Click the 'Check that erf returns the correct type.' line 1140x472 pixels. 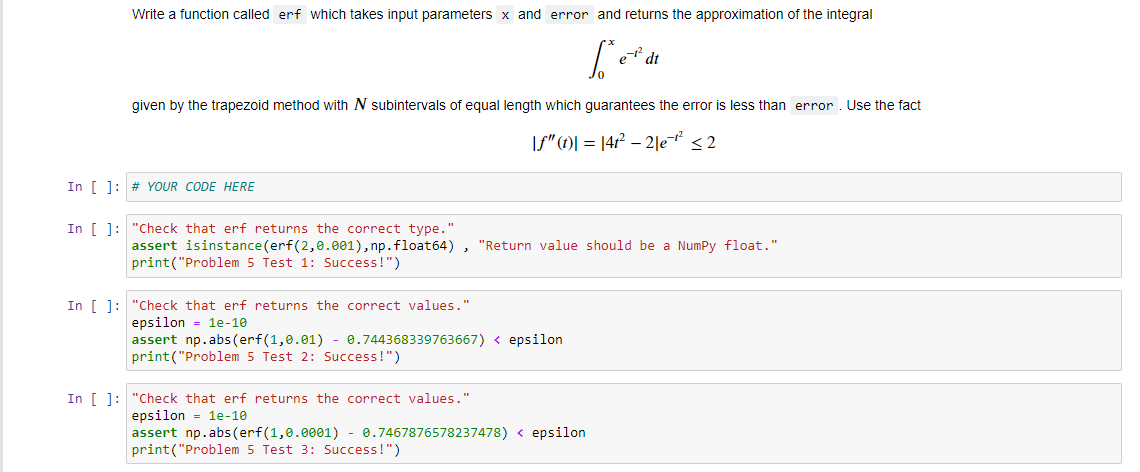click(293, 228)
